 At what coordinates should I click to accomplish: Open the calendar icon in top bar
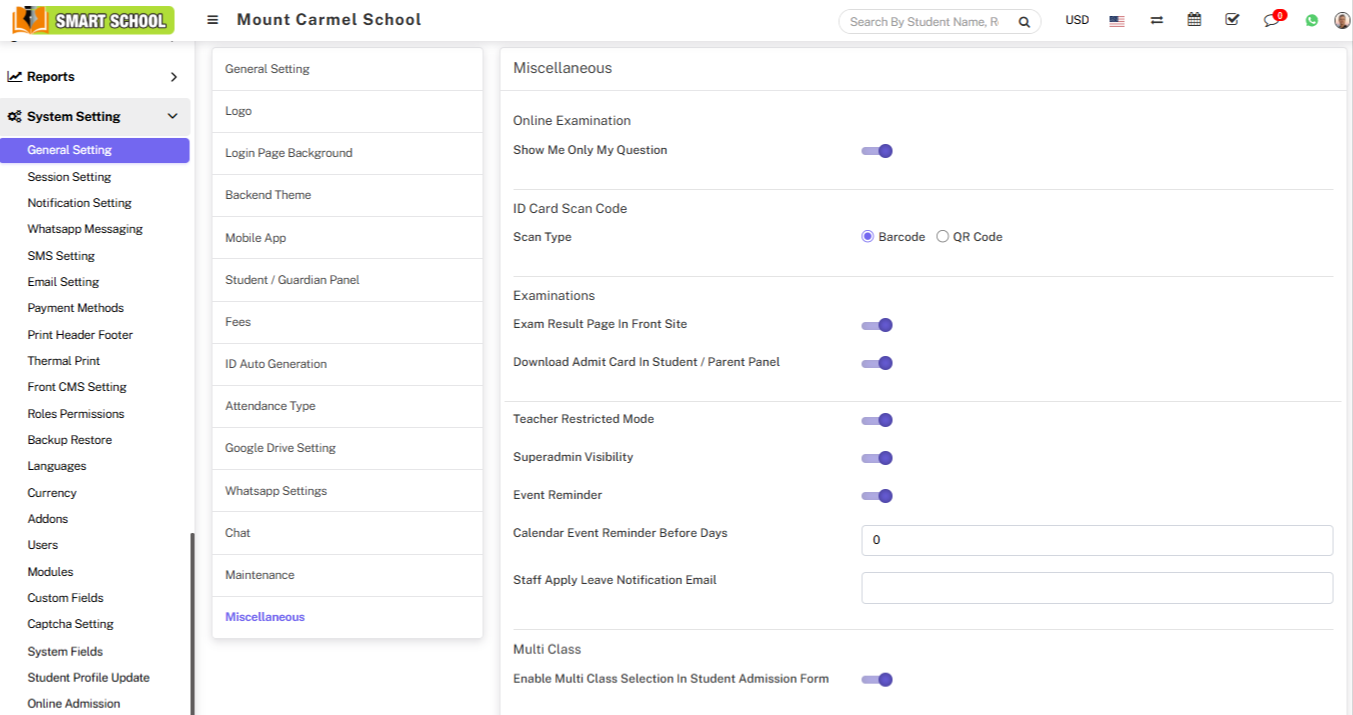point(1194,20)
